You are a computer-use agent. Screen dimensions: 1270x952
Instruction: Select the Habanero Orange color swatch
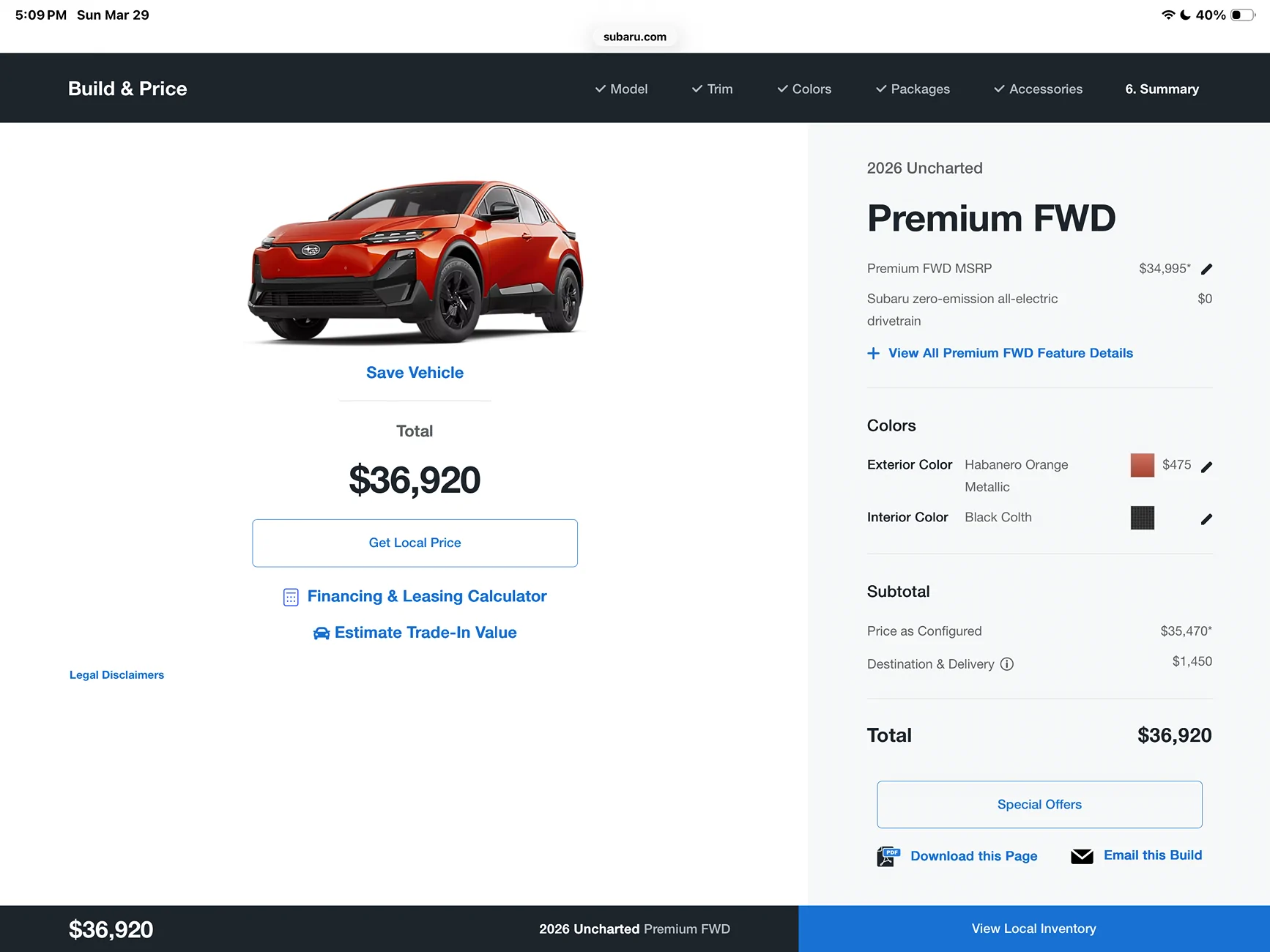(1143, 465)
